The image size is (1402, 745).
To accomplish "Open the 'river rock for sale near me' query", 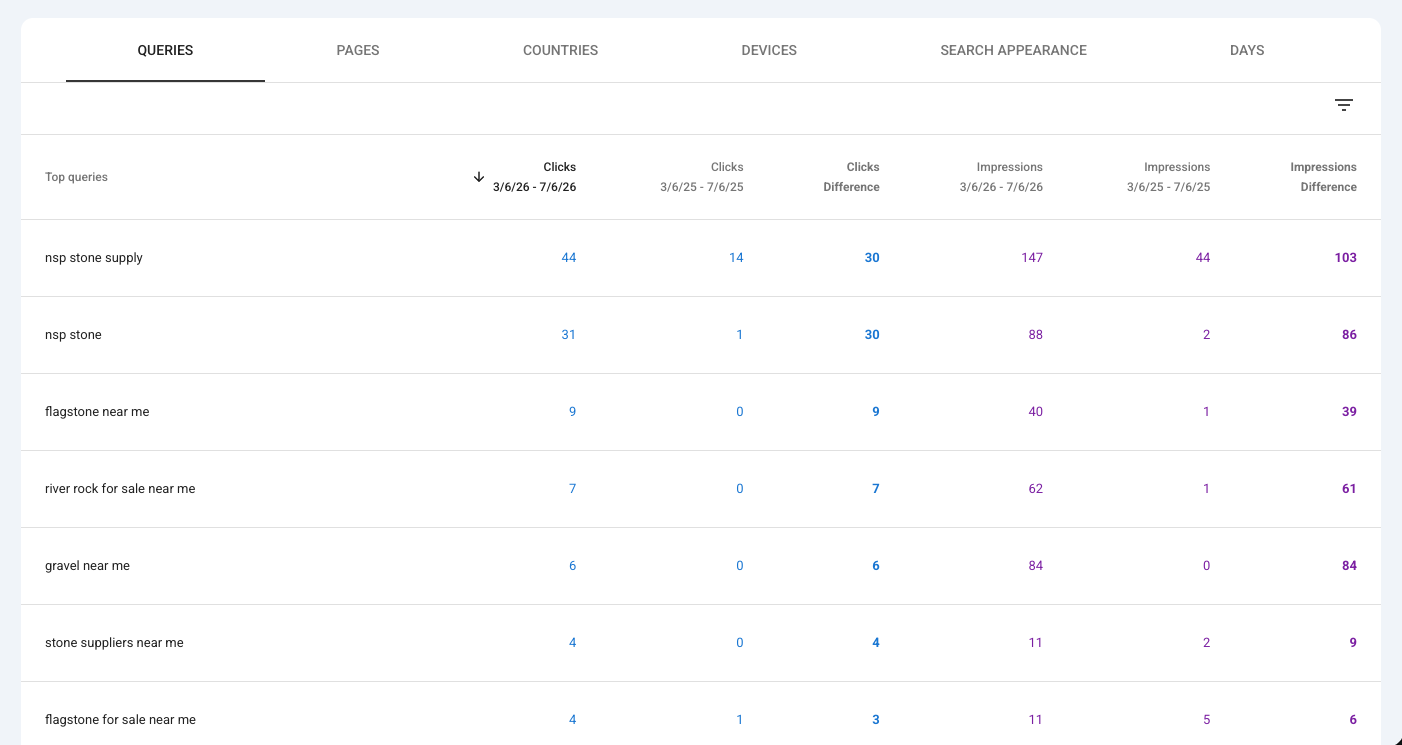I will (x=120, y=489).
